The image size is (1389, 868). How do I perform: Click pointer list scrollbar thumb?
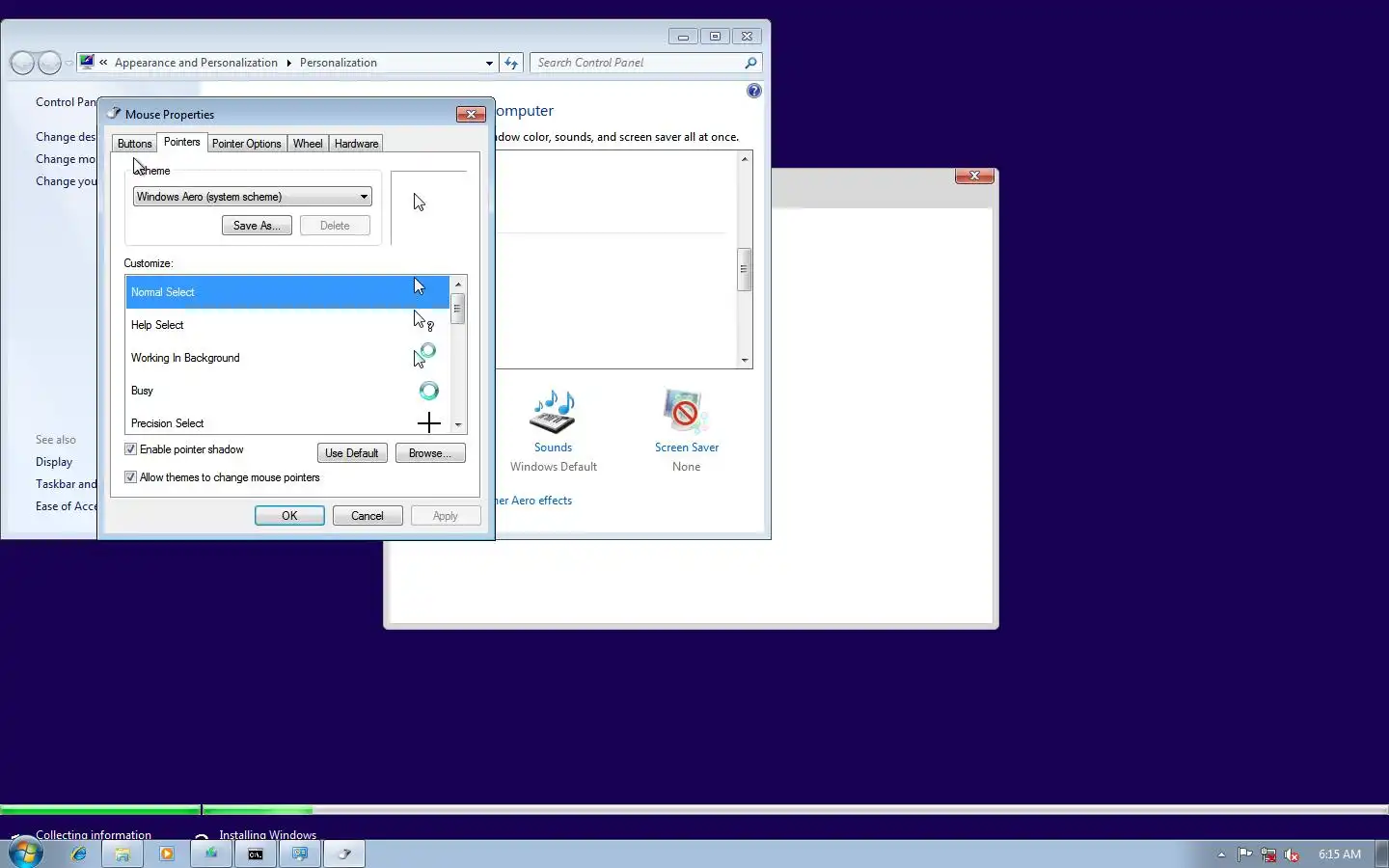(458, 309)
